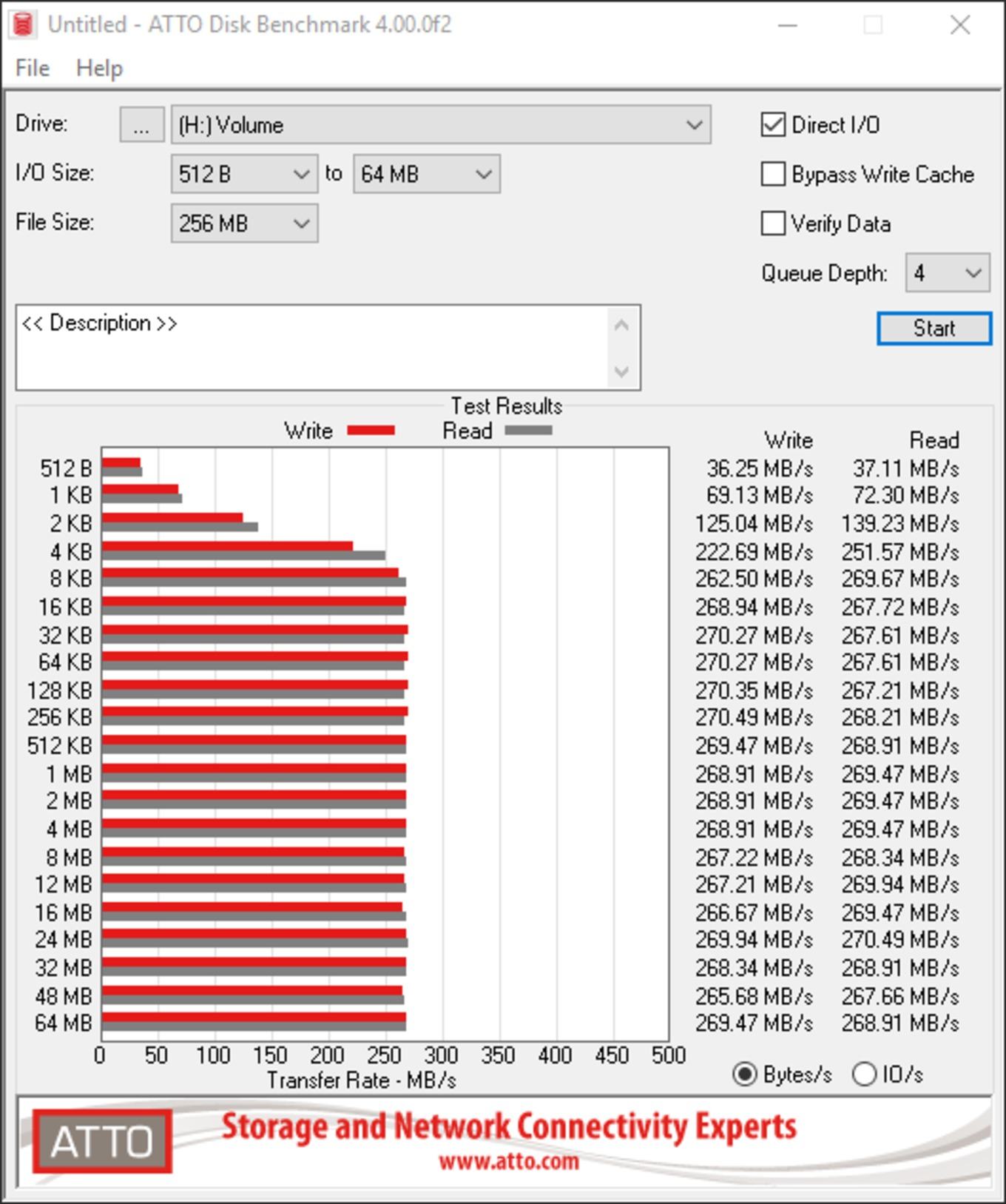Click the write value 262.50 MB/s

[754, 579]
